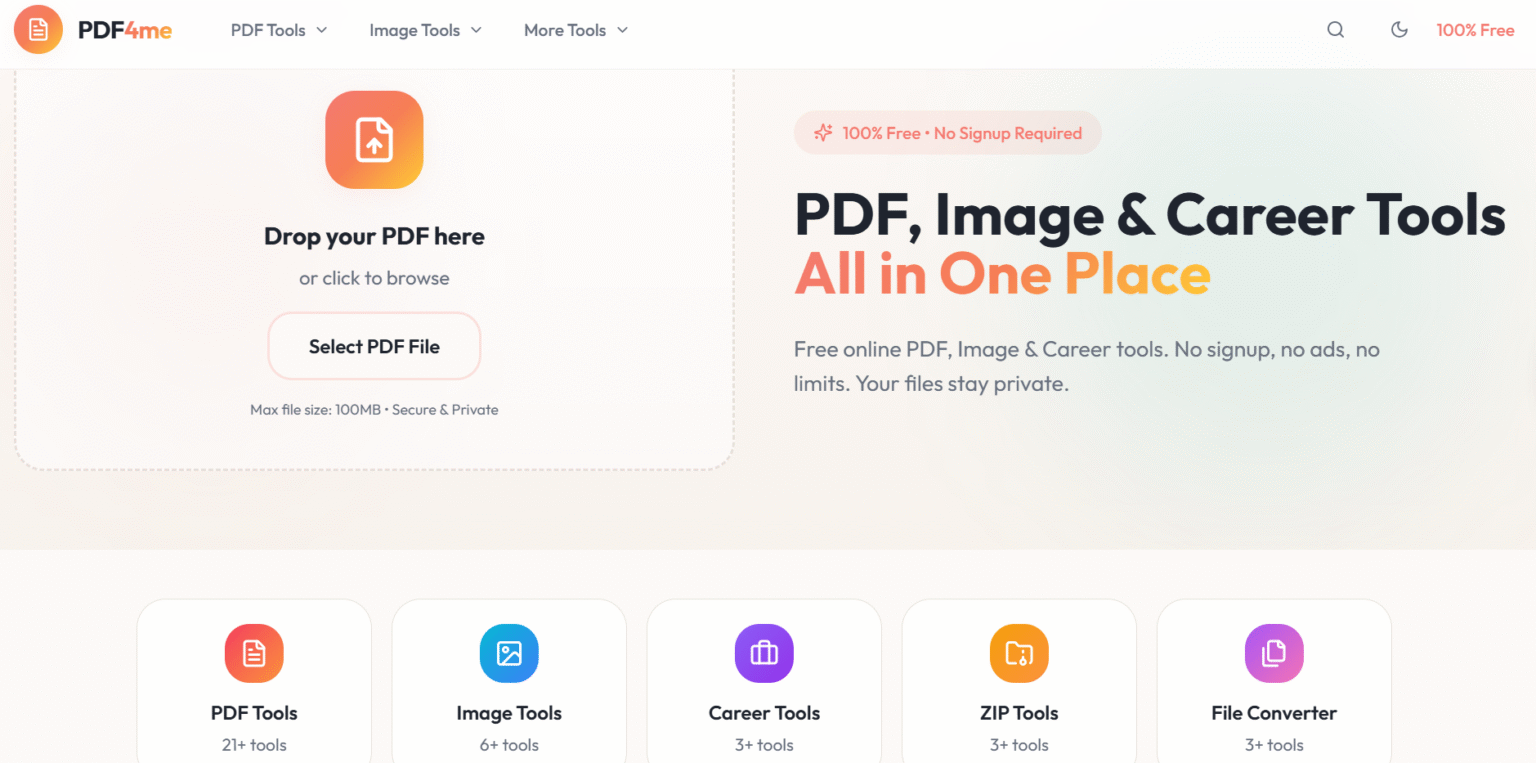Click the 100% Free No Signup Required badge
Screen dimensions: 1536x763
(947, 132)
